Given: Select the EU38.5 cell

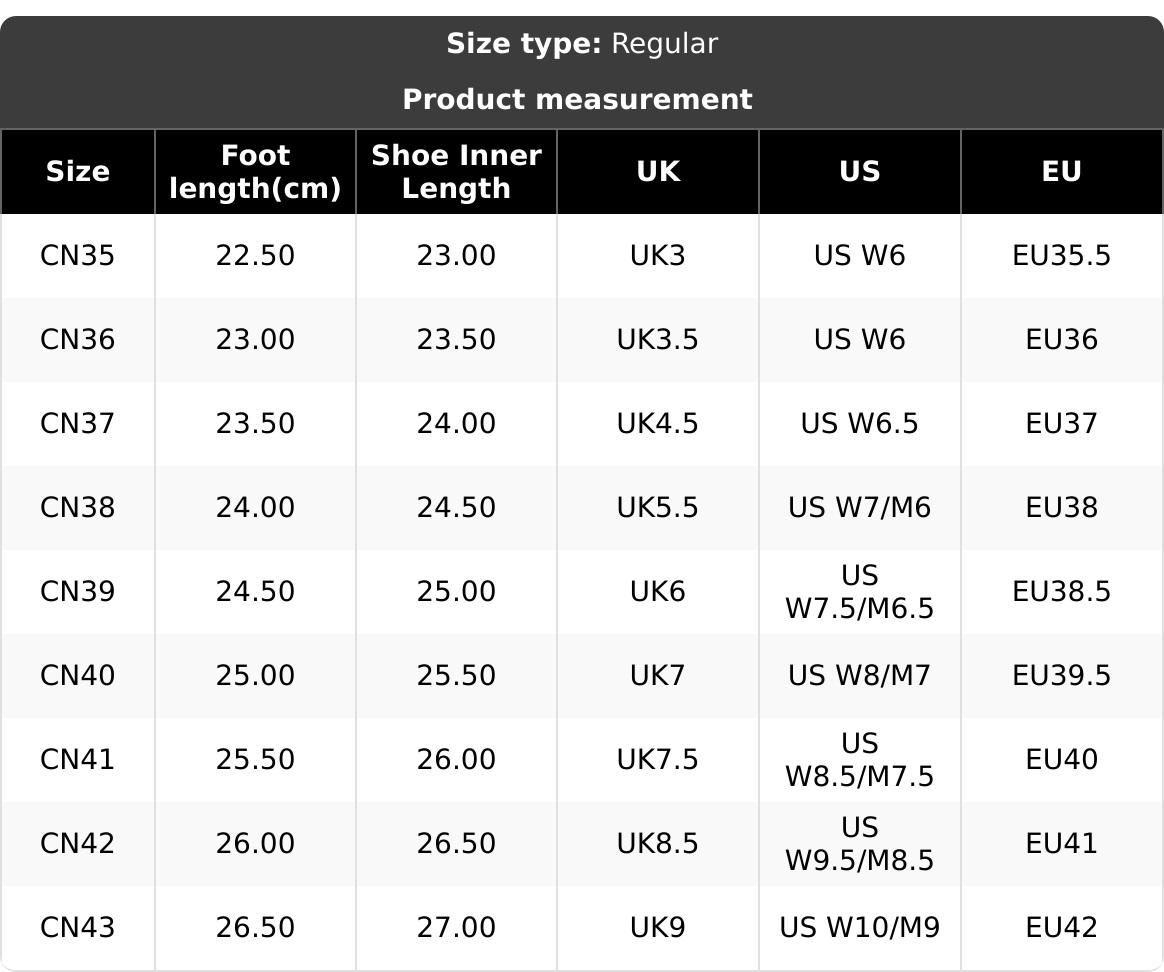Looking at the screenshot, I should [1061, 592].
